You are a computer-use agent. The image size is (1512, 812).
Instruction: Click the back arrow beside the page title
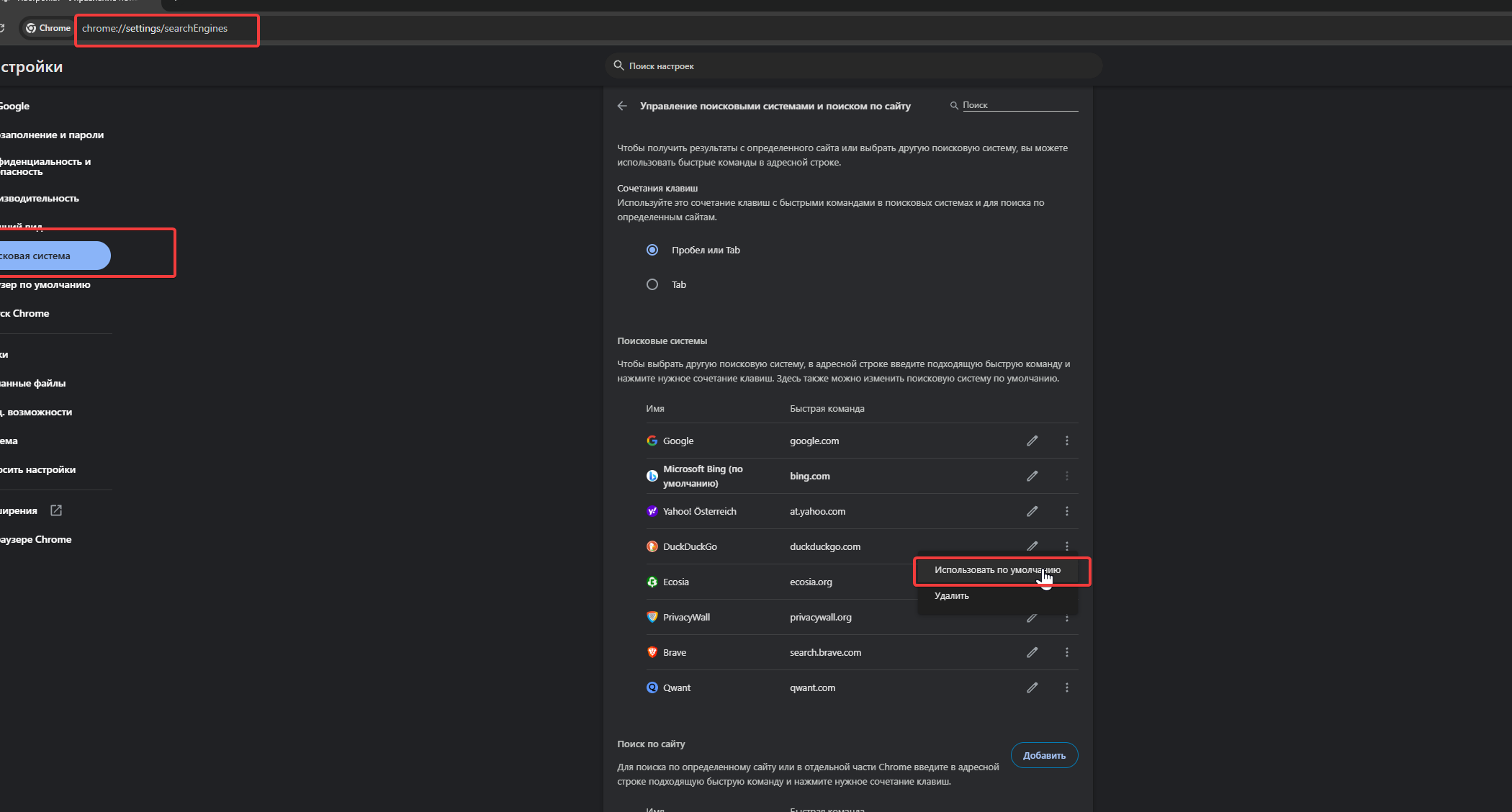click(x=622, y=106)
